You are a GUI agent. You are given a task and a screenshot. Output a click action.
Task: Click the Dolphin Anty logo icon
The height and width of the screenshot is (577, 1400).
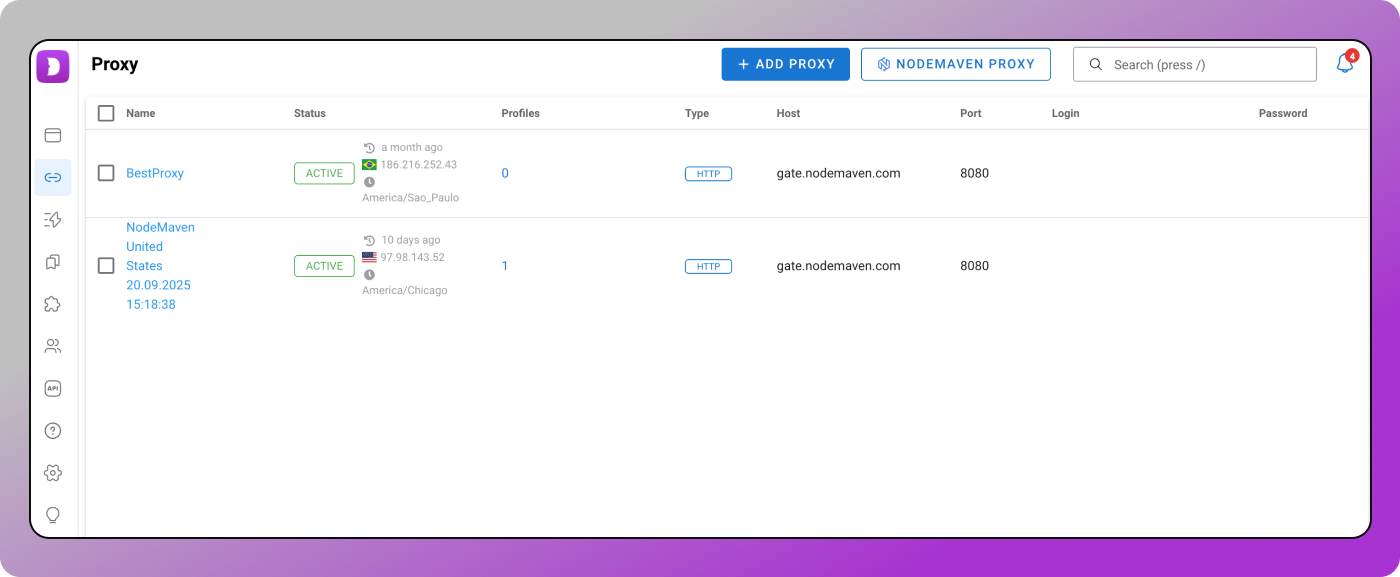point(53,66)
